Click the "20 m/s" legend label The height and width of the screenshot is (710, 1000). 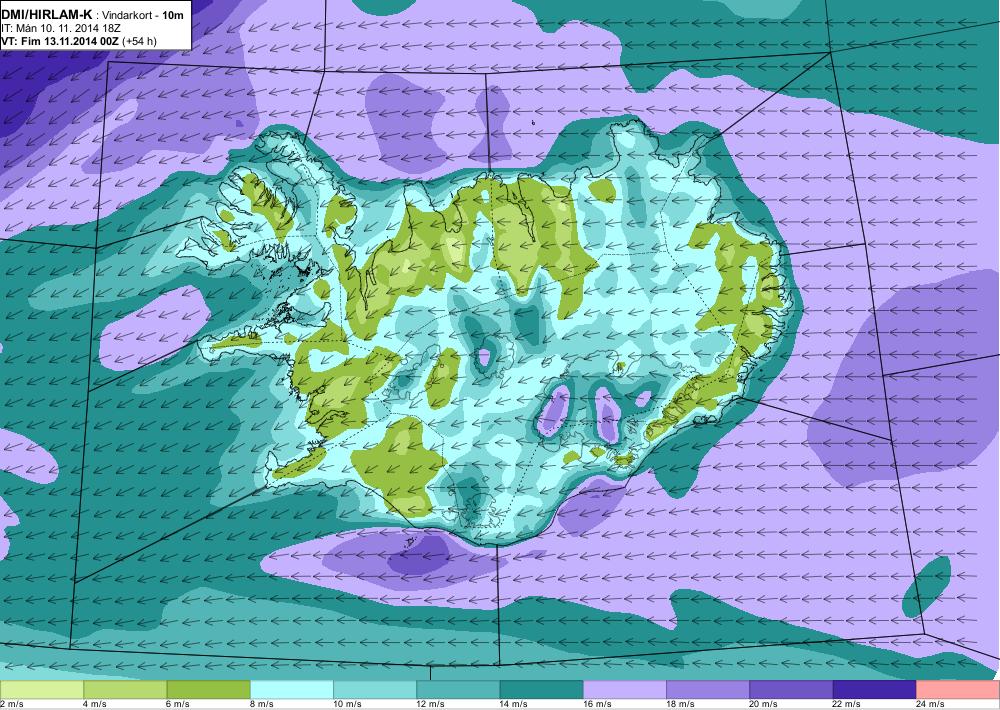pyautogui.click(x=764, y=704)
